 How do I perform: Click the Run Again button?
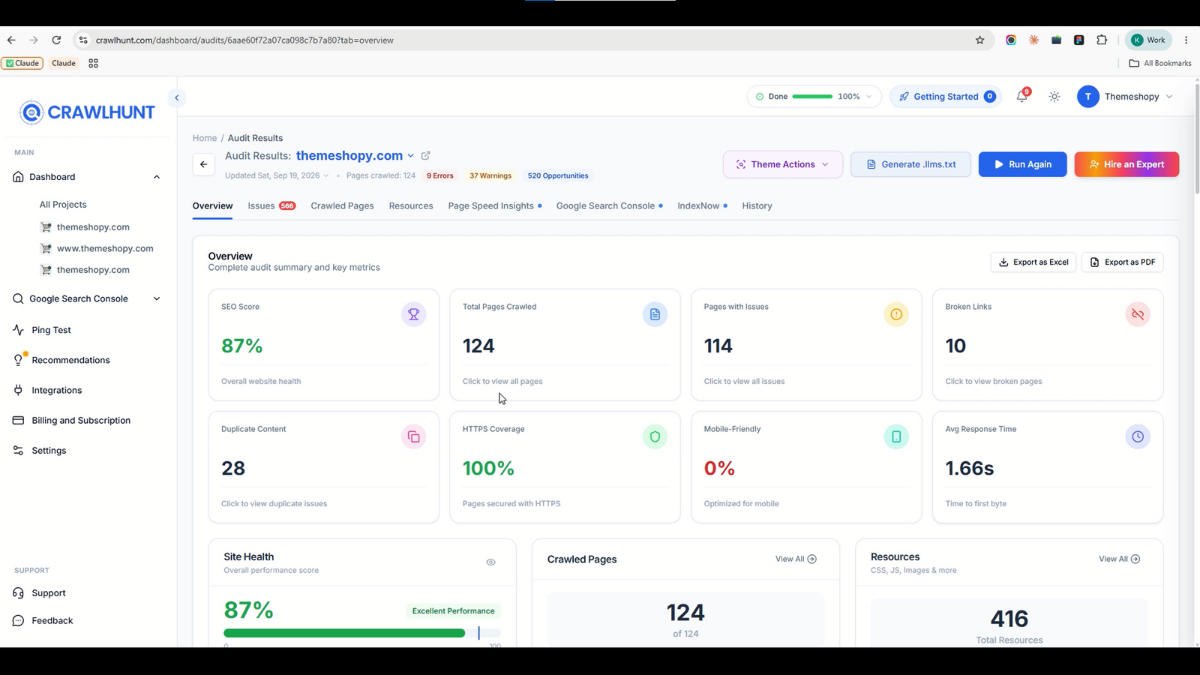pos(1022,164)
